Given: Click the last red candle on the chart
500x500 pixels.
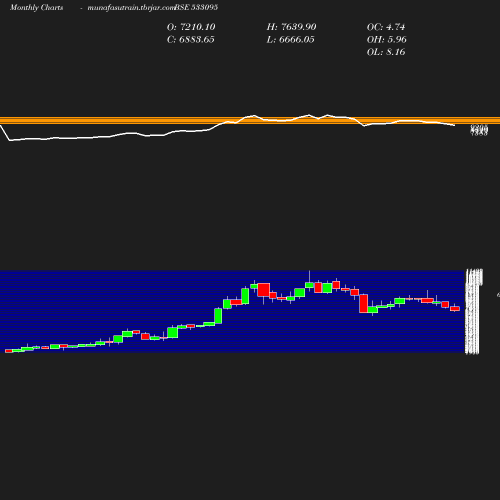Looking at the screenshot, I should pos(455,308).
